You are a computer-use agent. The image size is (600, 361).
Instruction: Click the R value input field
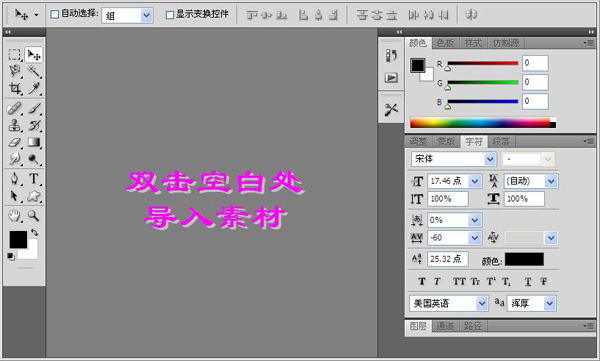(x=535, y=63)
